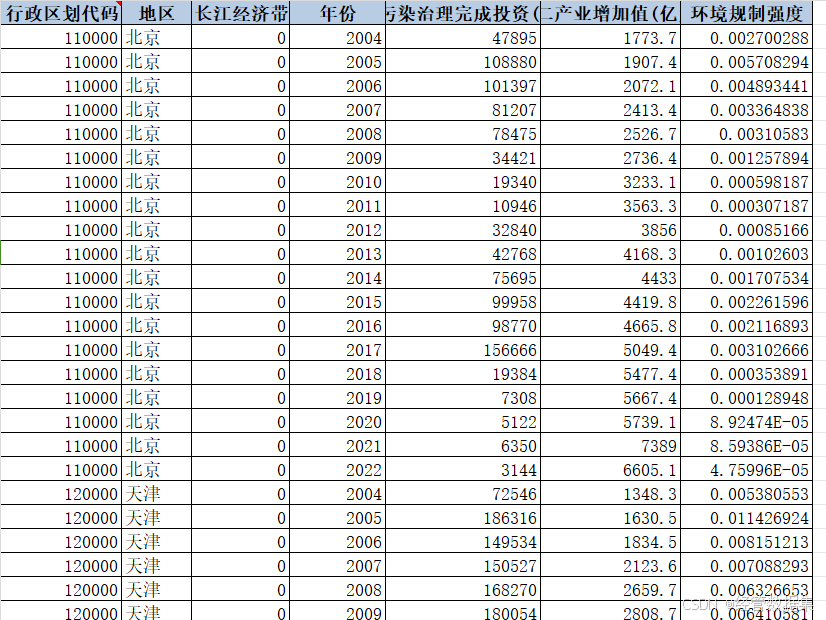
Task: Click the value 149534
Action: coord(463,542)
